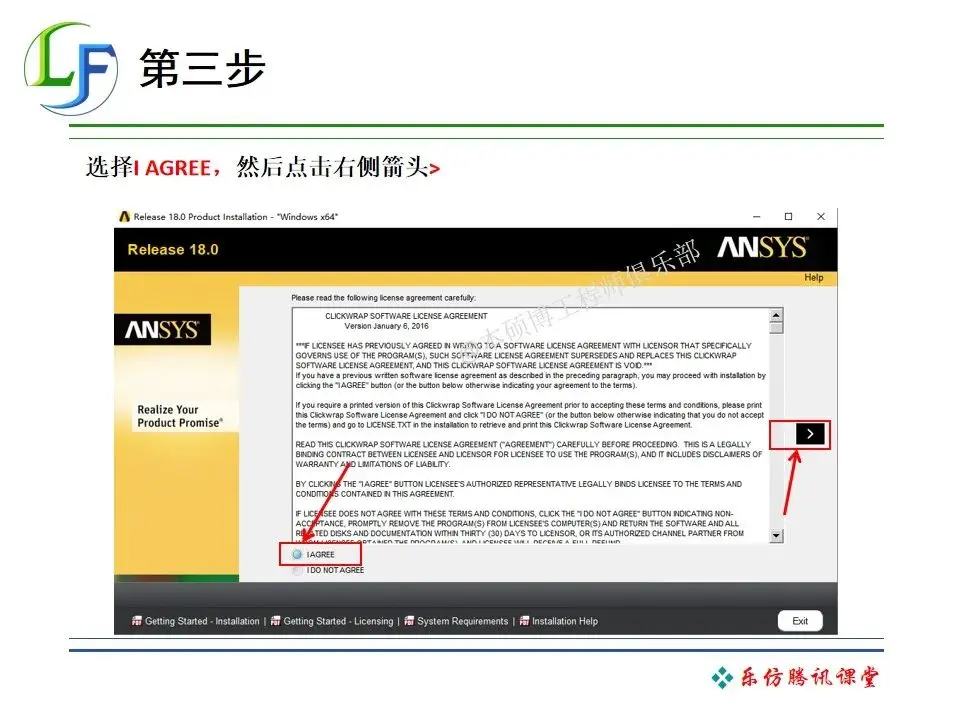Click the ANSYS logo in the yellow sidebar
The image size is (960, 720).
[x=162, y=330]
